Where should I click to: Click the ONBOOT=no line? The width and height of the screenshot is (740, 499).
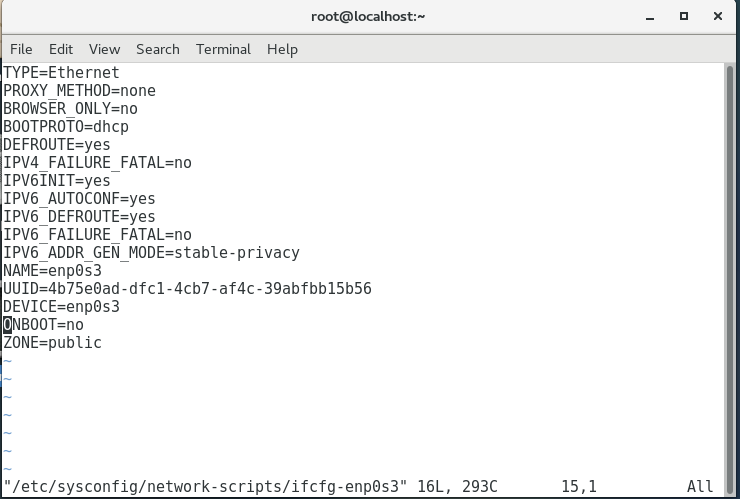tap(43, 325)
